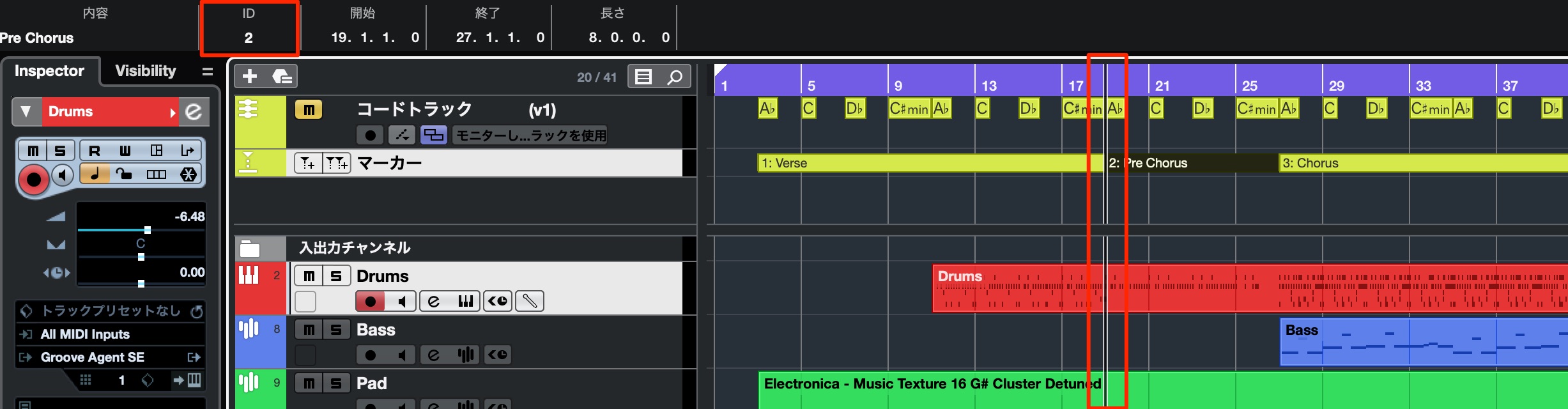Click Drums instrument track piano icon

coord(249,275)
